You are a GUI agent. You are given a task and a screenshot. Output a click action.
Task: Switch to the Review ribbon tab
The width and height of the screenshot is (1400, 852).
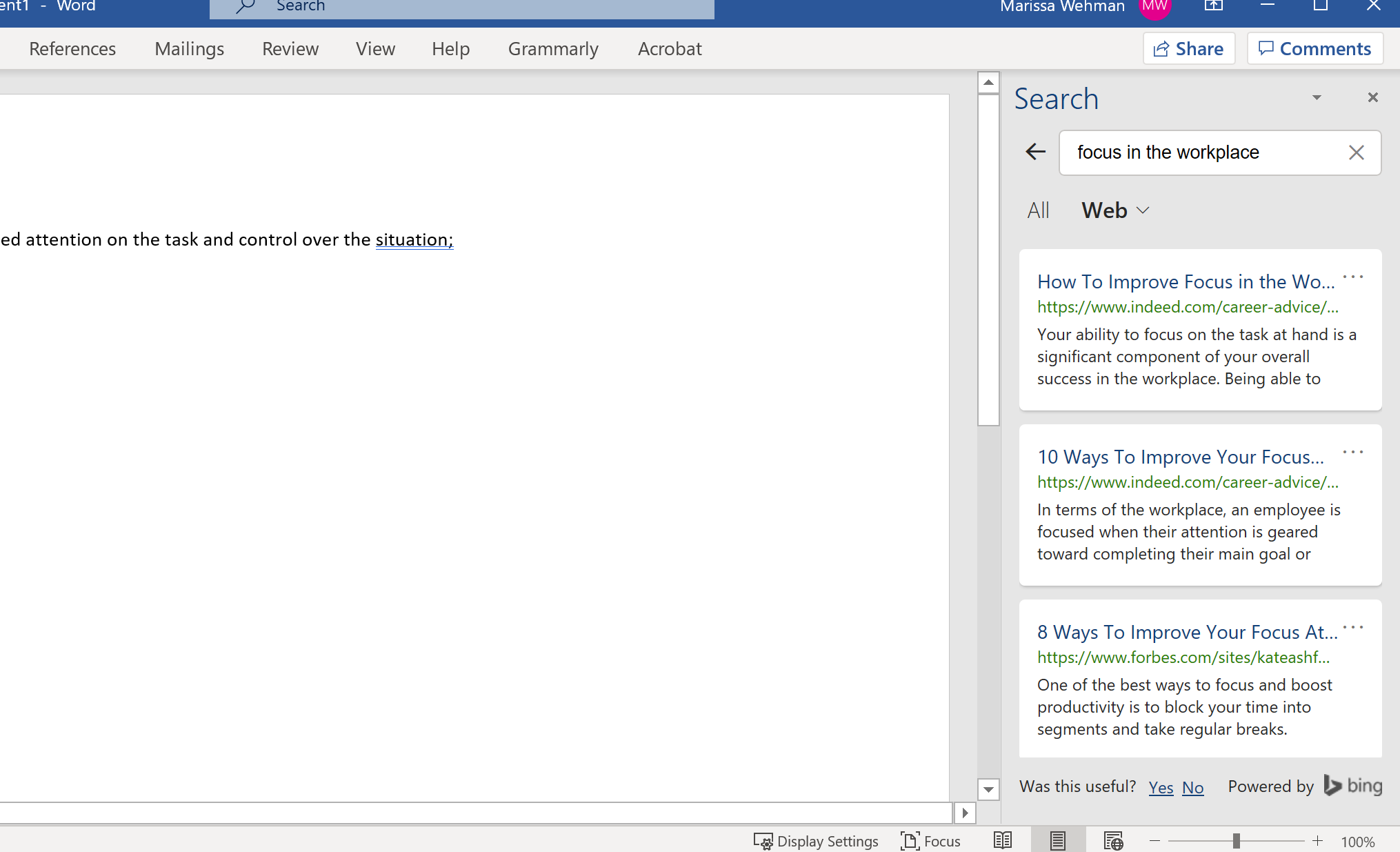click(x=290, y=49)
